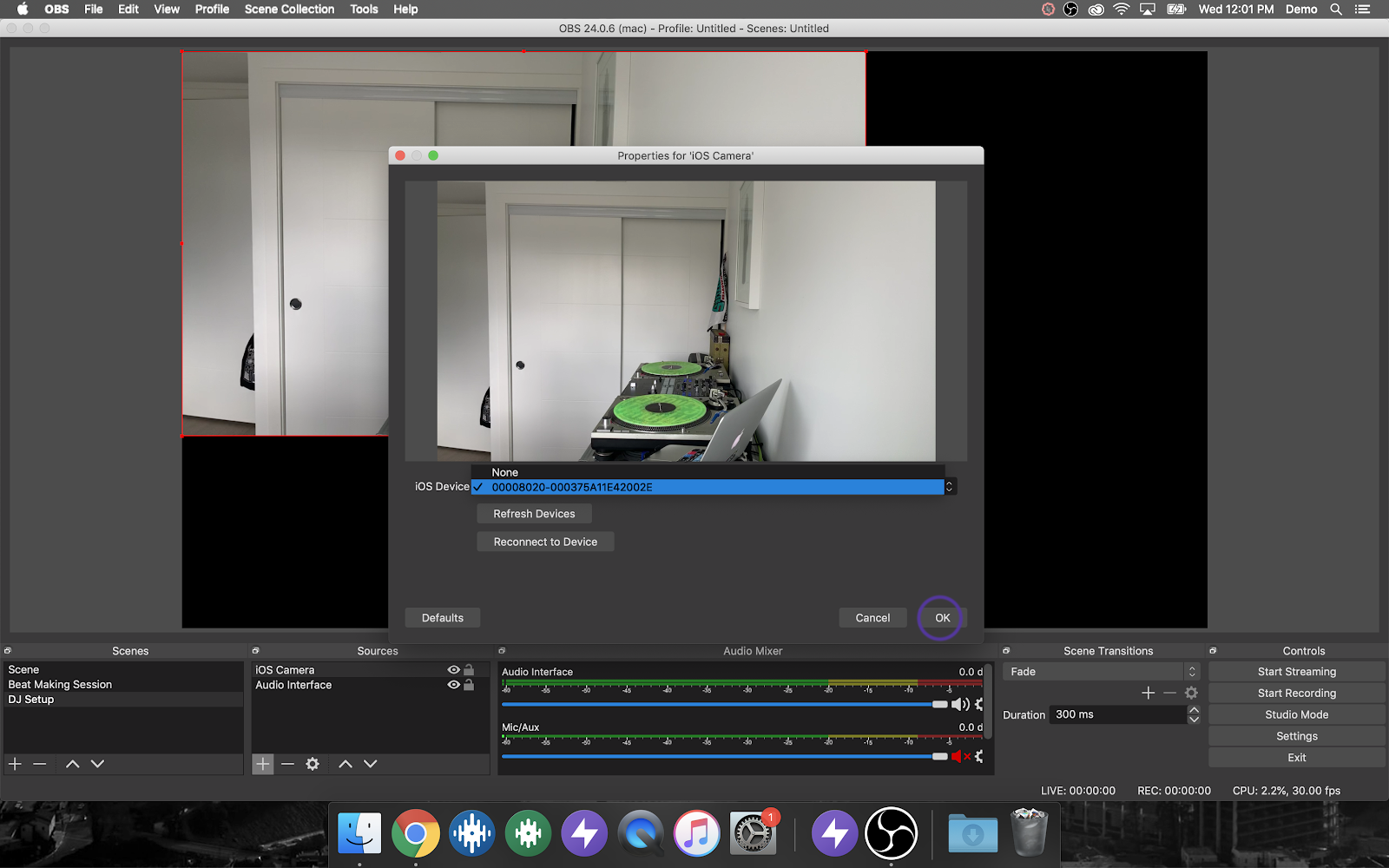Launch QuickTime Player from the Dock
The width and height of the screenshot is (1389, 868).
click(641, 833)
